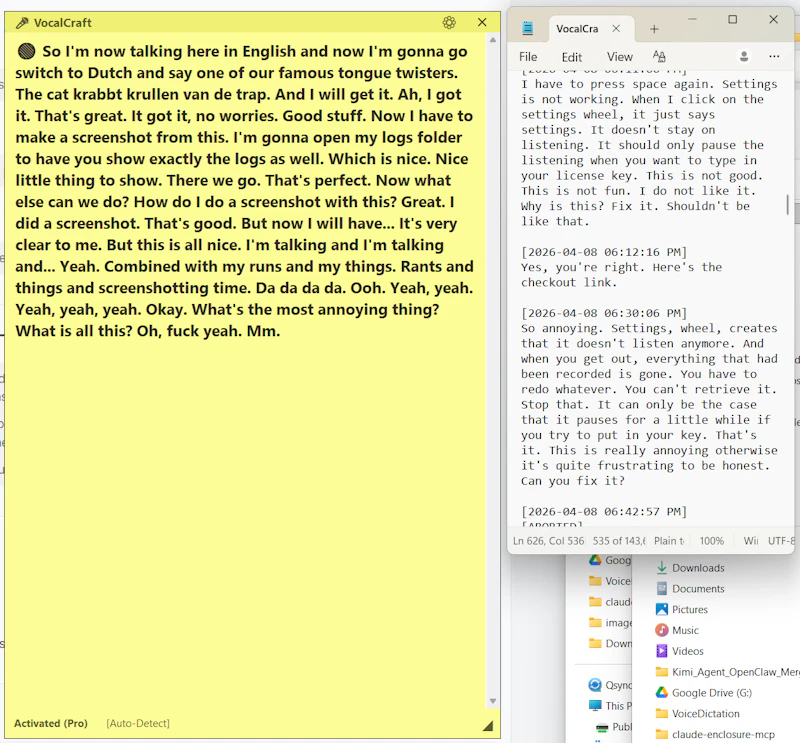
Task: Add a new Notepad tab
Action: 654,29
